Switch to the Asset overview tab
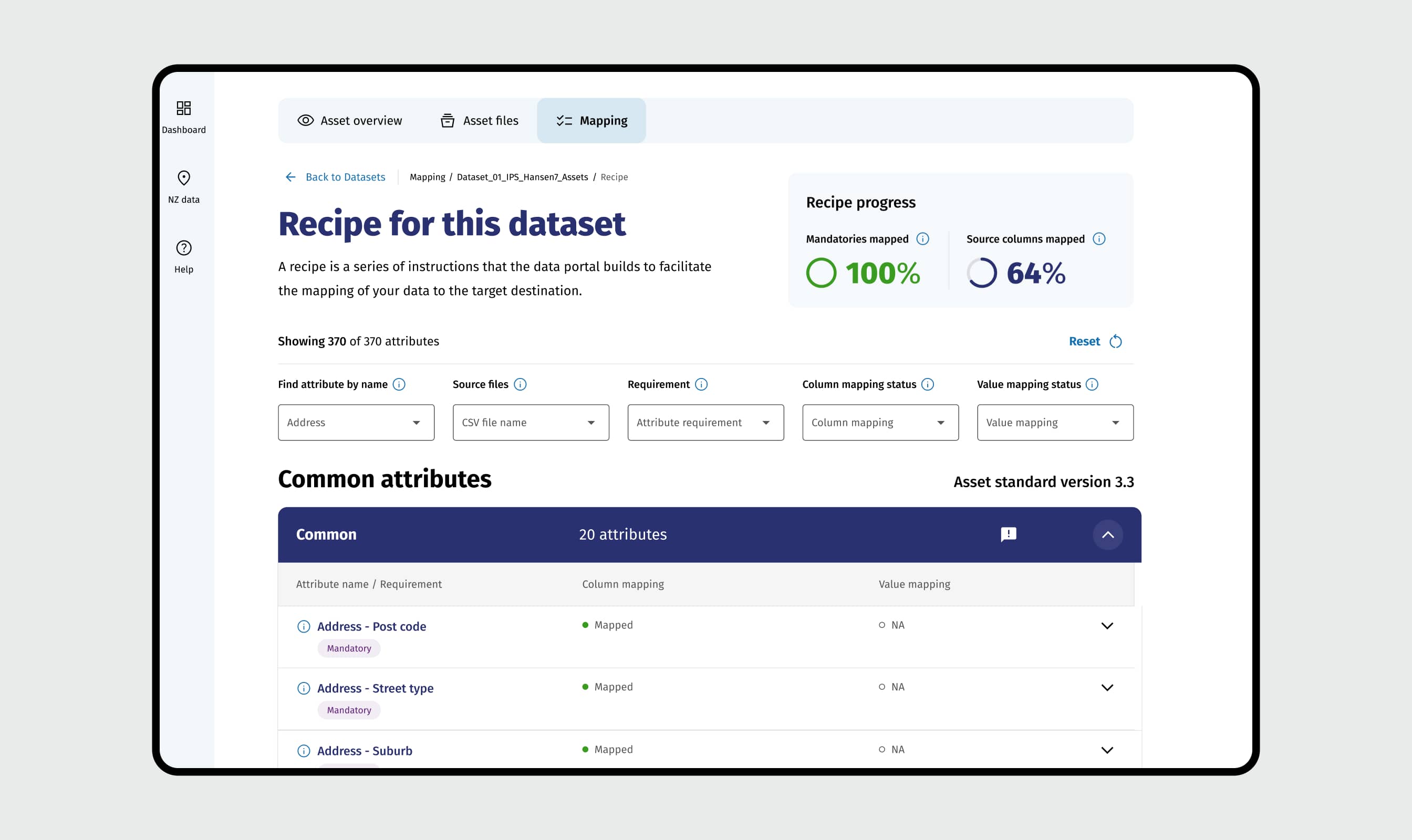 350,120
